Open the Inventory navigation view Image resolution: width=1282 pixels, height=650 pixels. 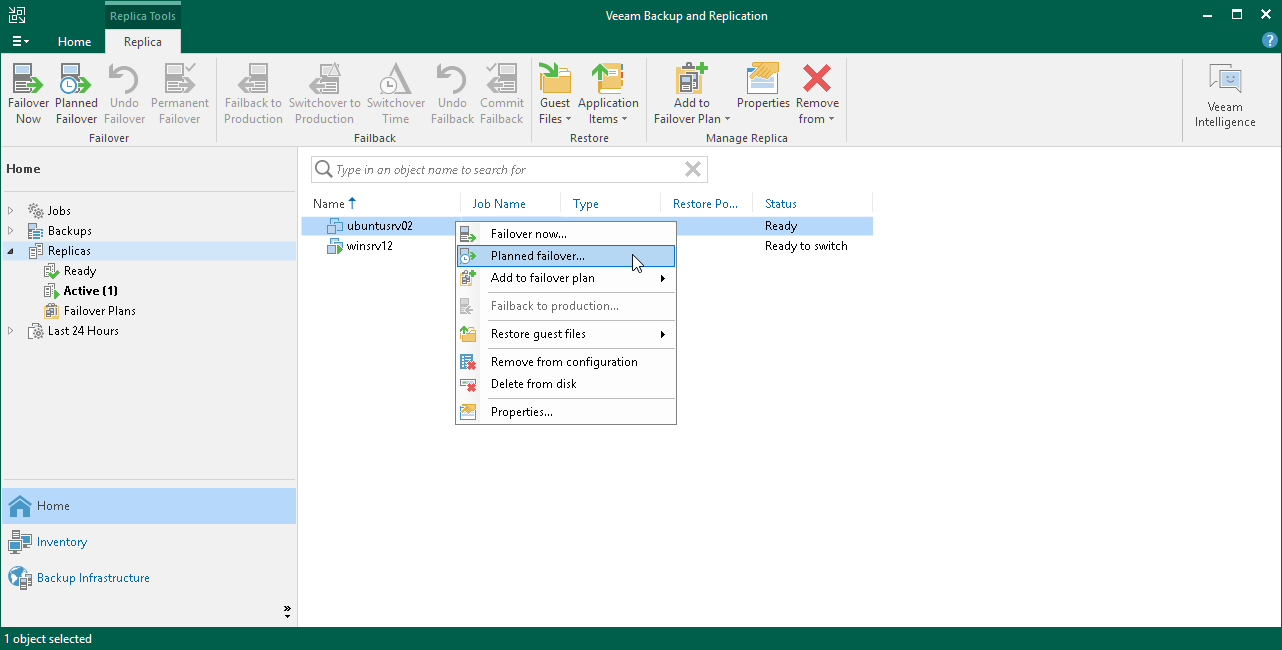click(x=148, y=542)
